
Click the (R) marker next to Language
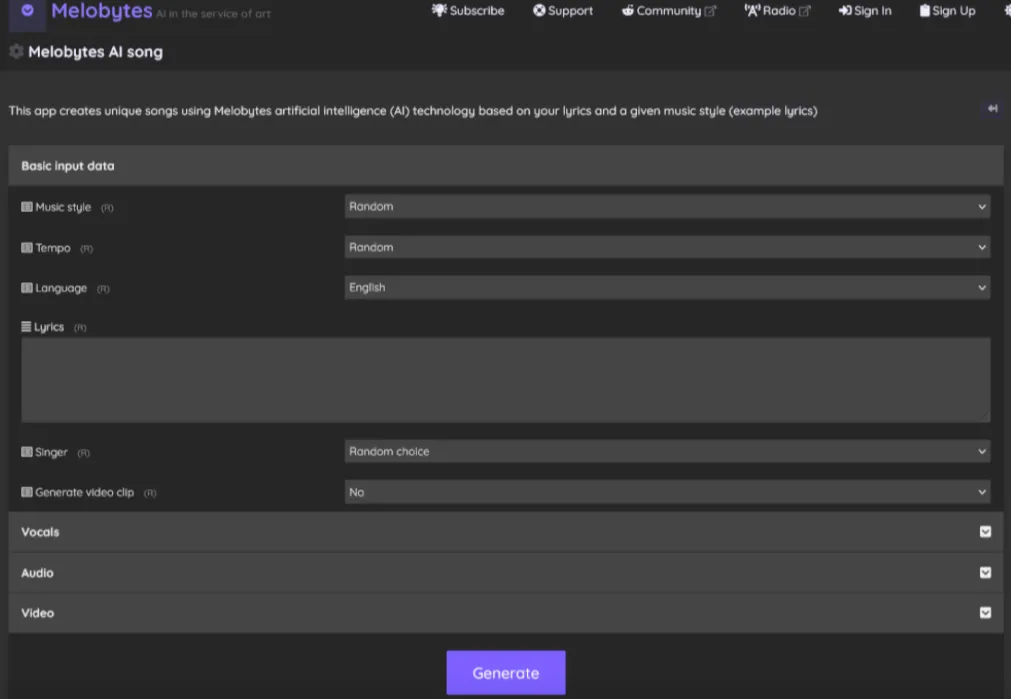coord(103,289)
